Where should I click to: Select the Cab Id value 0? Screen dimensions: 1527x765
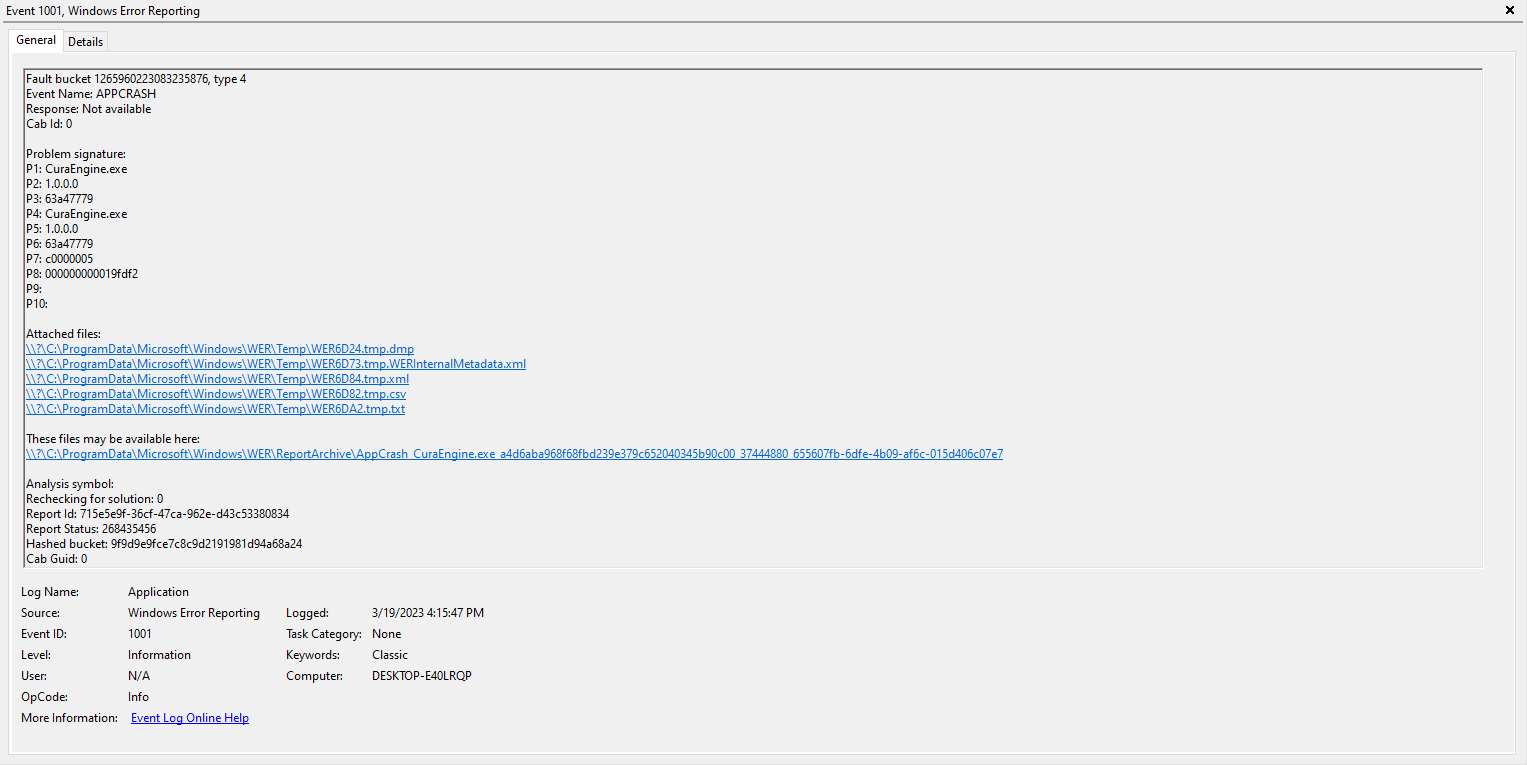[x=70, y=123]
